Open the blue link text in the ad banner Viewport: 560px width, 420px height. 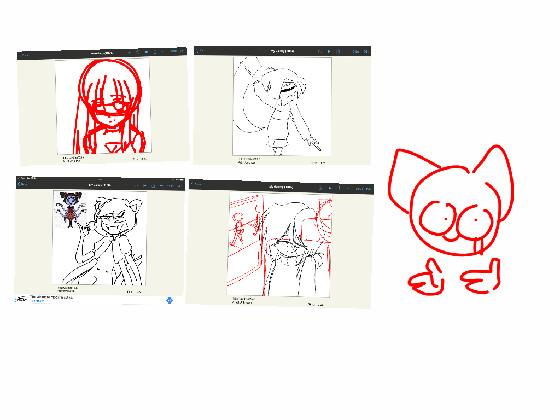pyautogui.click(x=38, y=301)
